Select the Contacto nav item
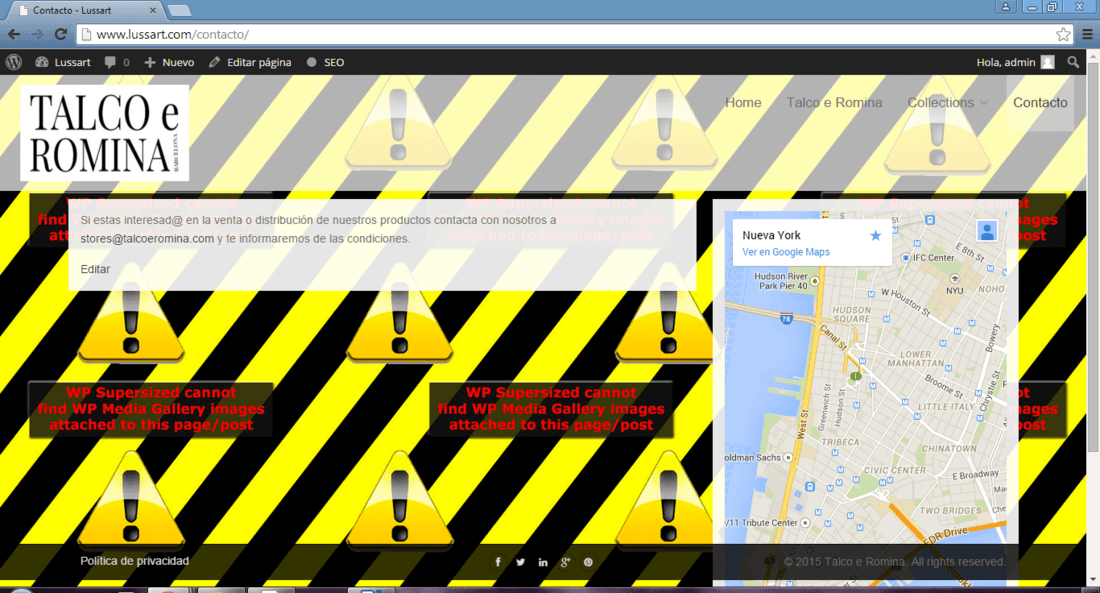1100x593 pixels. 1040,102
